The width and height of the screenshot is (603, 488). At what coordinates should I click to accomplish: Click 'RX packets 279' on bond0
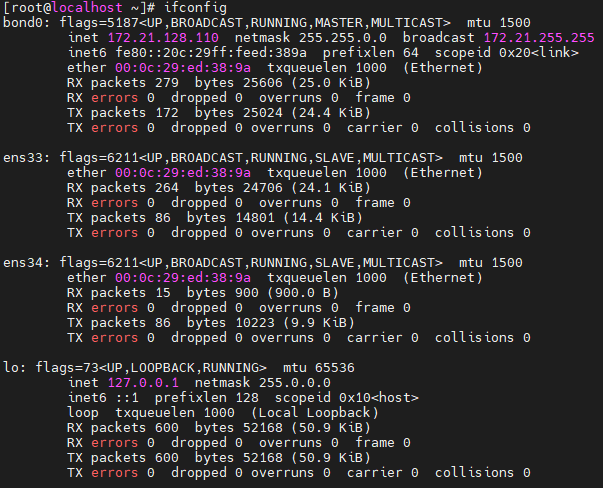123,83
